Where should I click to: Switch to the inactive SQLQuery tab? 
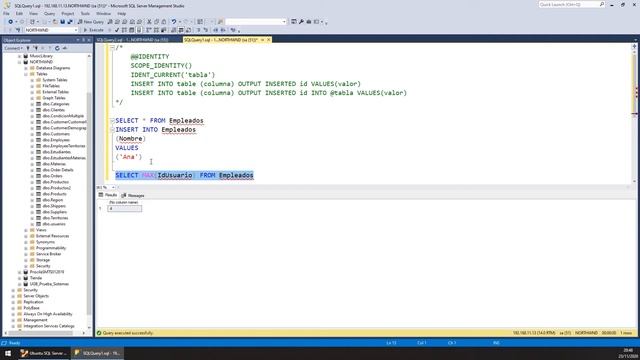point(133,40)
